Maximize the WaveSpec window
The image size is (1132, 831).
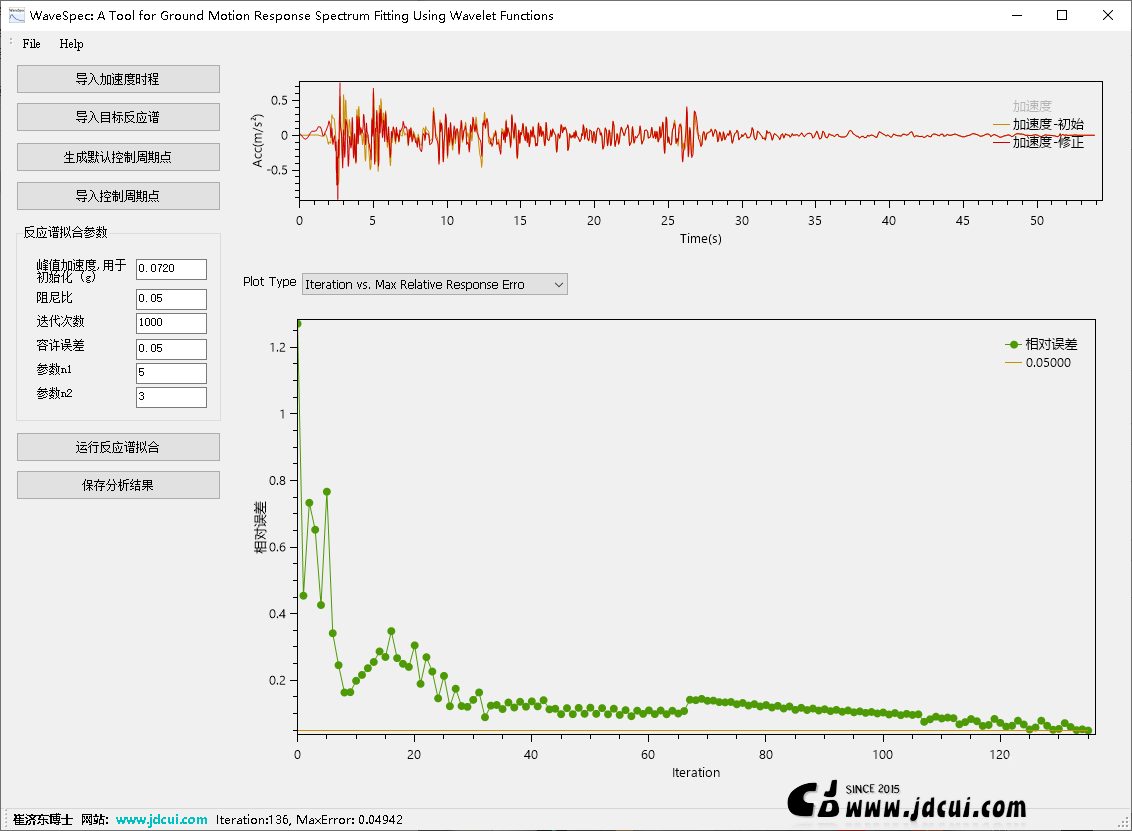(x=1062, y=15)
